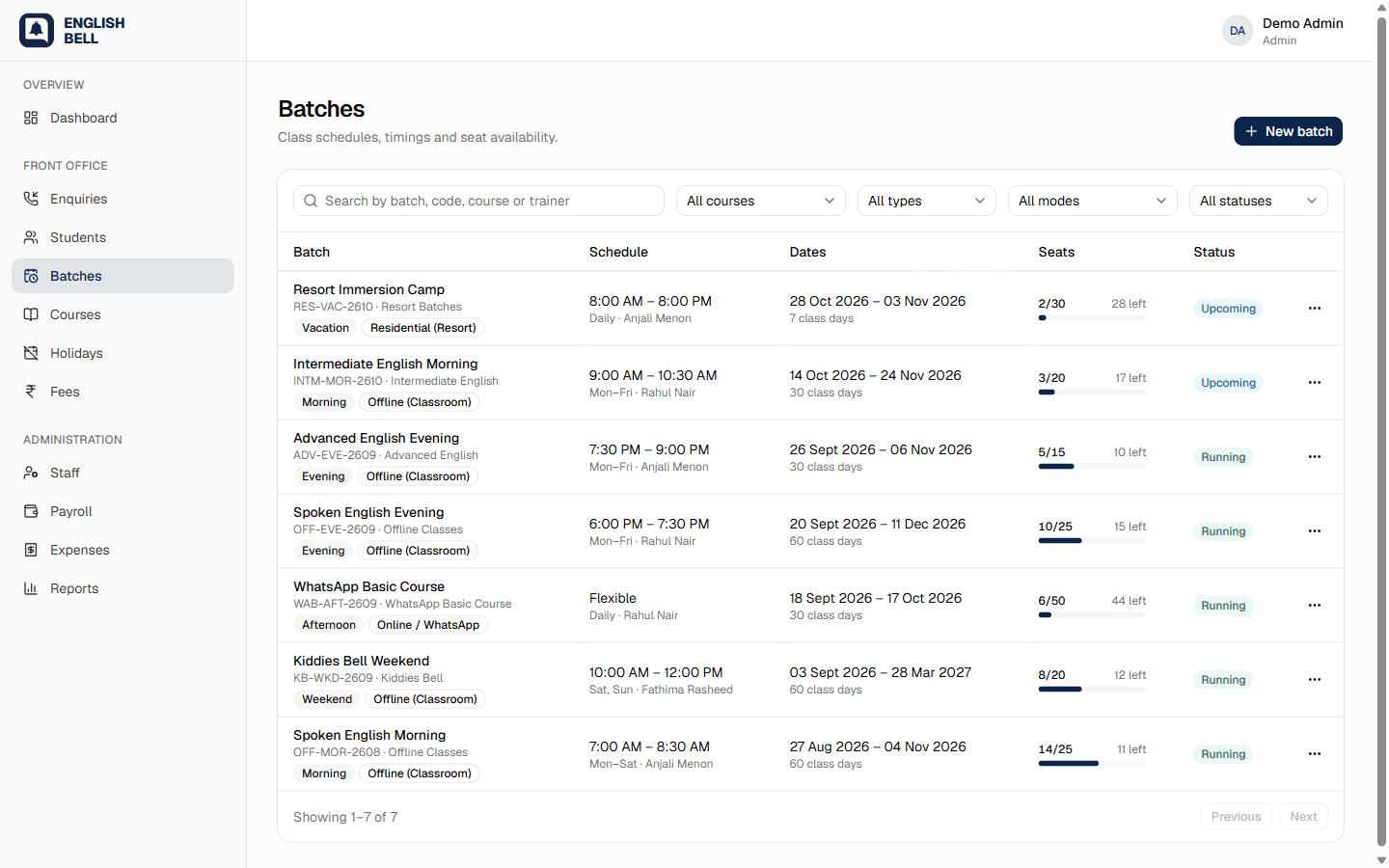The height and width of the screenshot is (868, 1389).
Task: Click the Upcoming status of Resort Immersion Camp
Action: click(1229, 309)
